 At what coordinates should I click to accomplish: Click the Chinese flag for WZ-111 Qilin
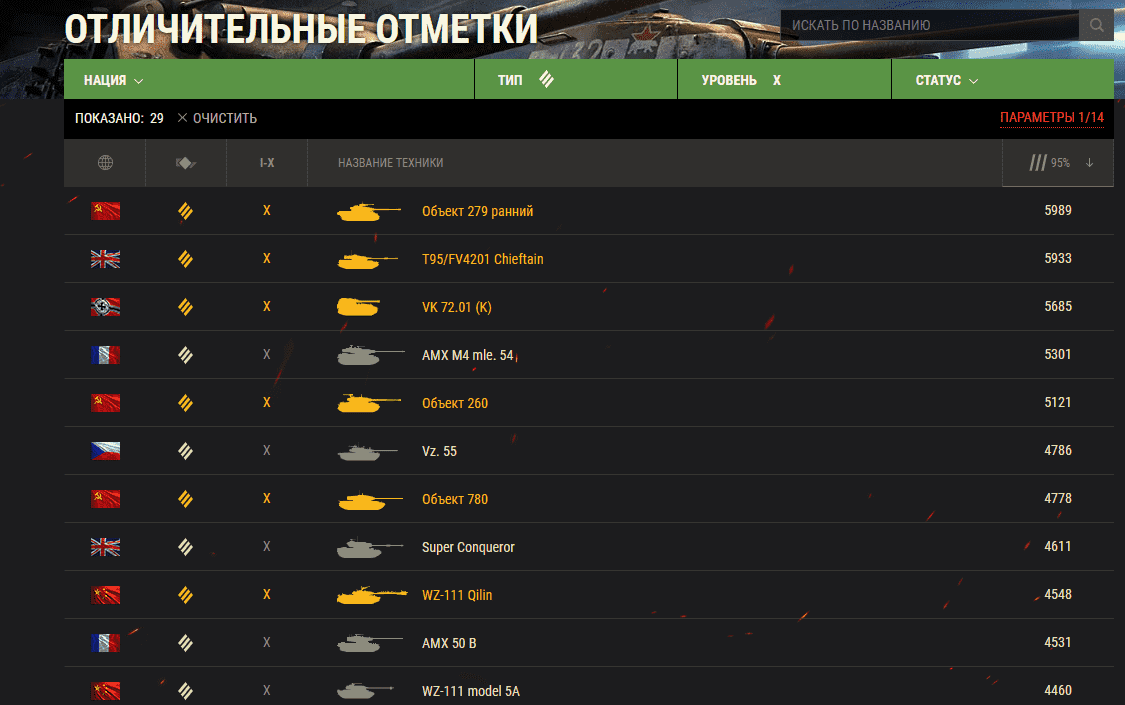(105, 595)
